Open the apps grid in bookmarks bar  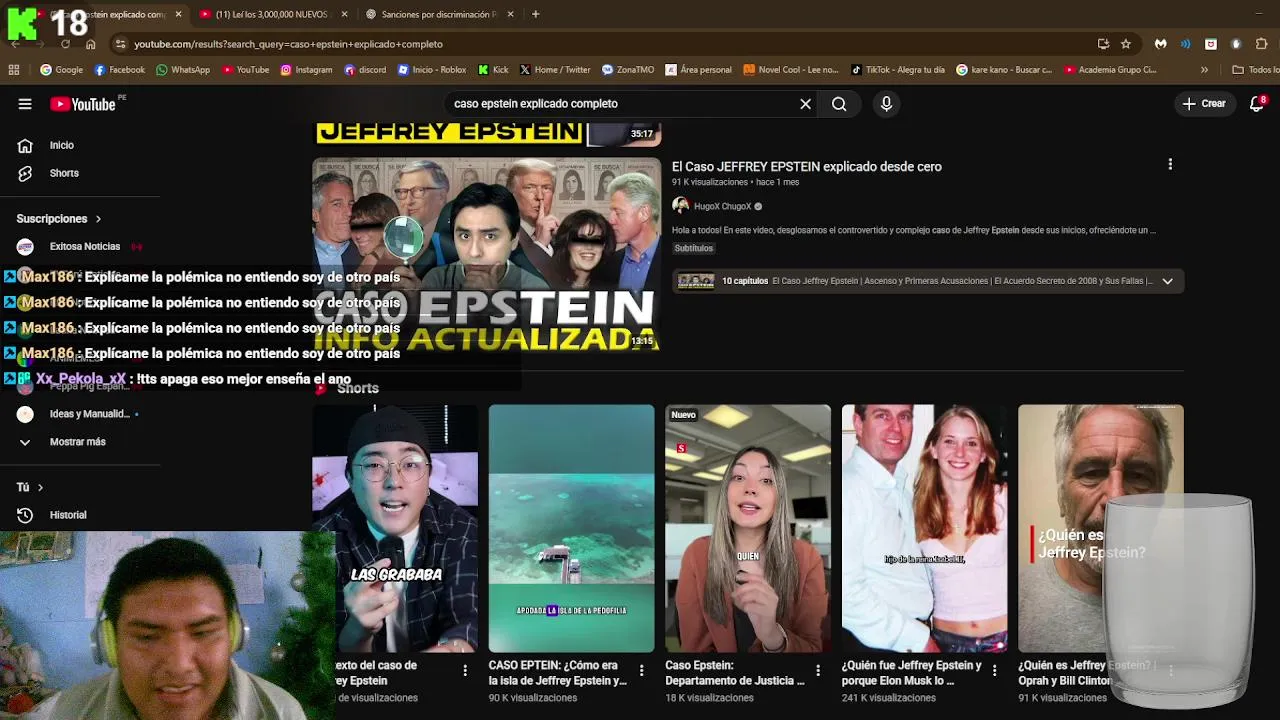13,70
